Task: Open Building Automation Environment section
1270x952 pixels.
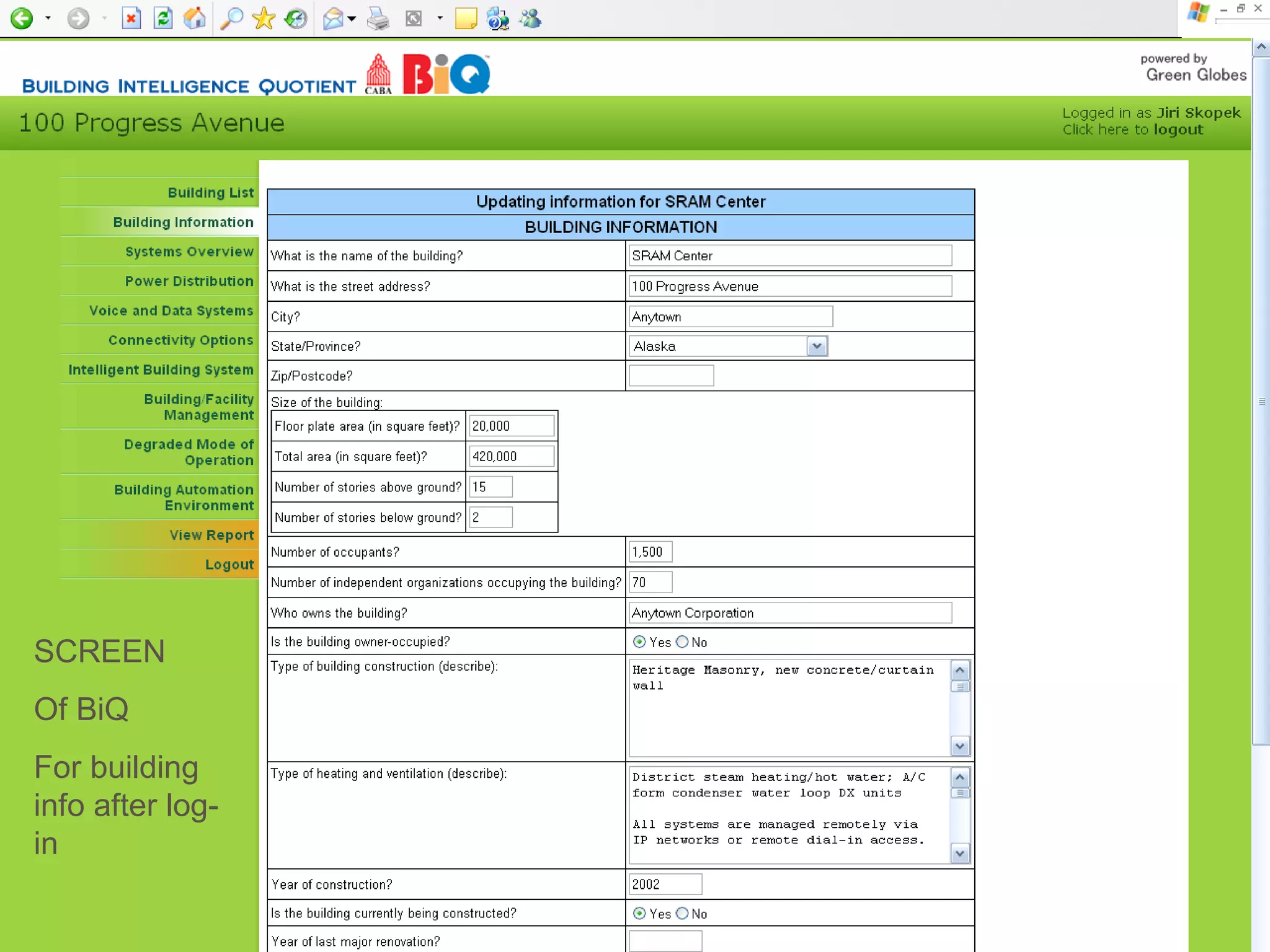Action: pyautogui.click(x=184, y=498)
